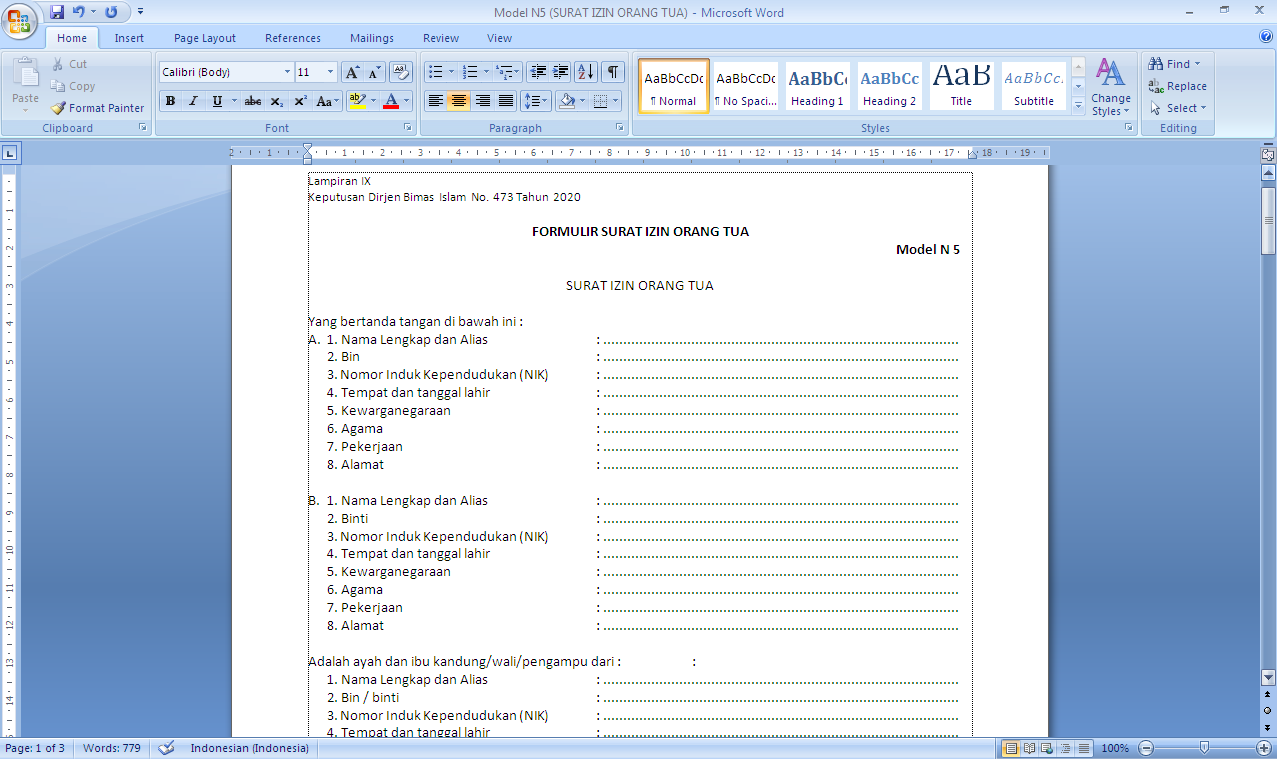Switch to Mailings tab
Screen dimensions: 1277x759
[372, 38]
